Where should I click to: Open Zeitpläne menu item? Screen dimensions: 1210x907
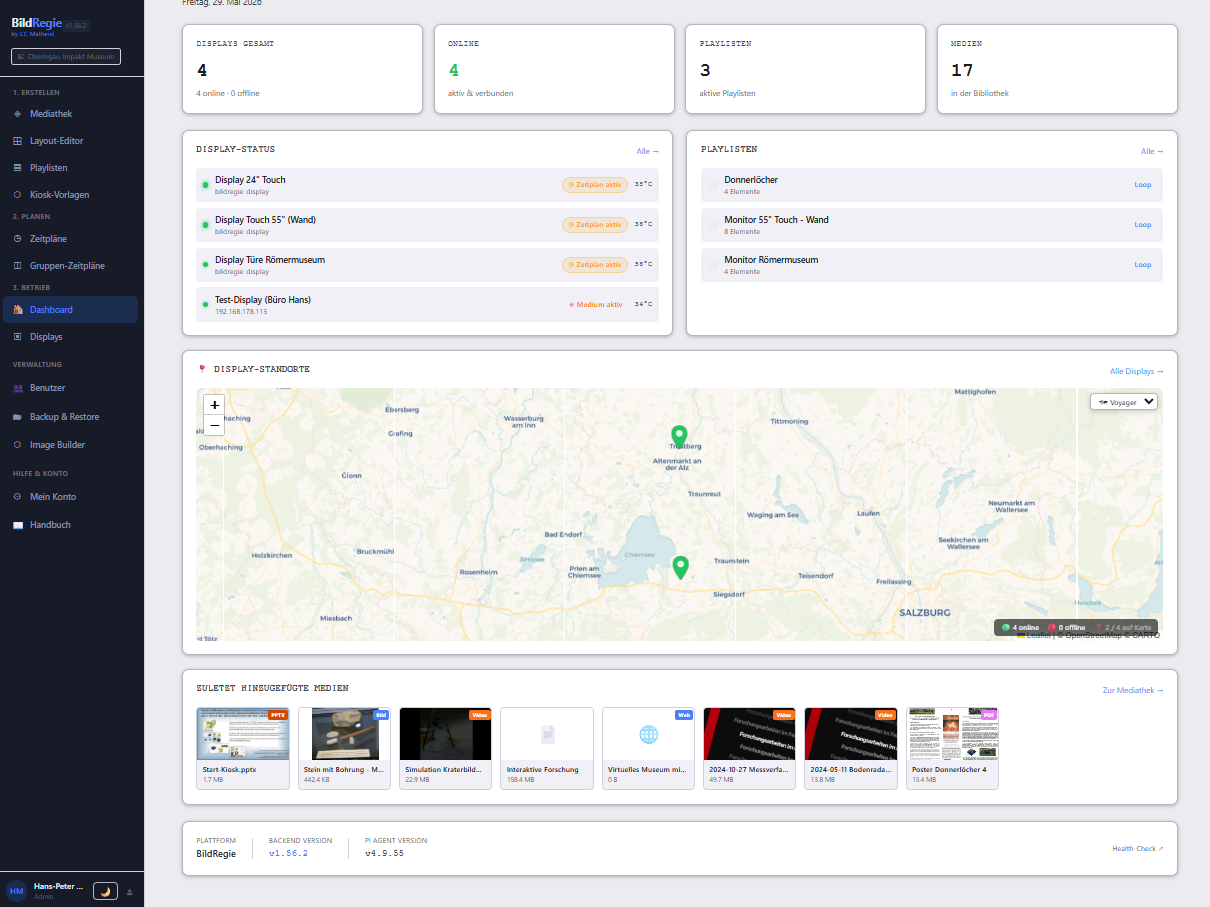[71, 239]
